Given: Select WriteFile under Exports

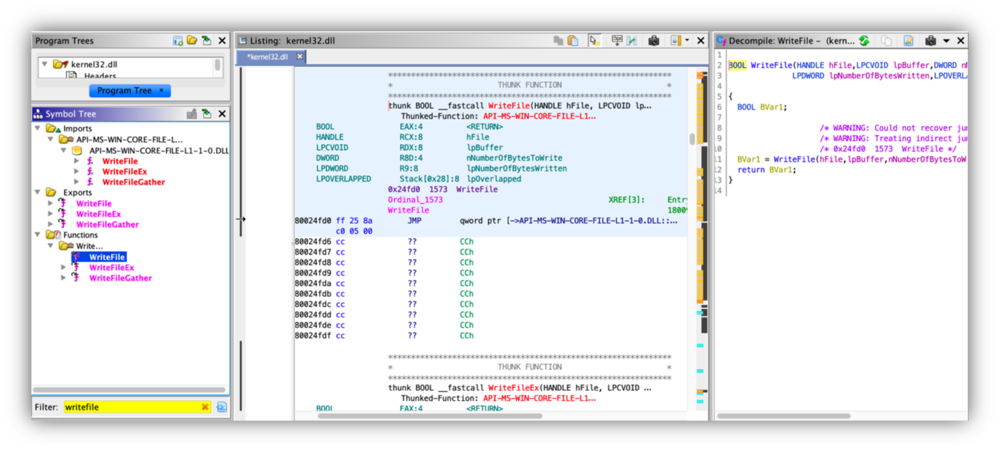Looking at the screenshot, I should pos(94,203).
